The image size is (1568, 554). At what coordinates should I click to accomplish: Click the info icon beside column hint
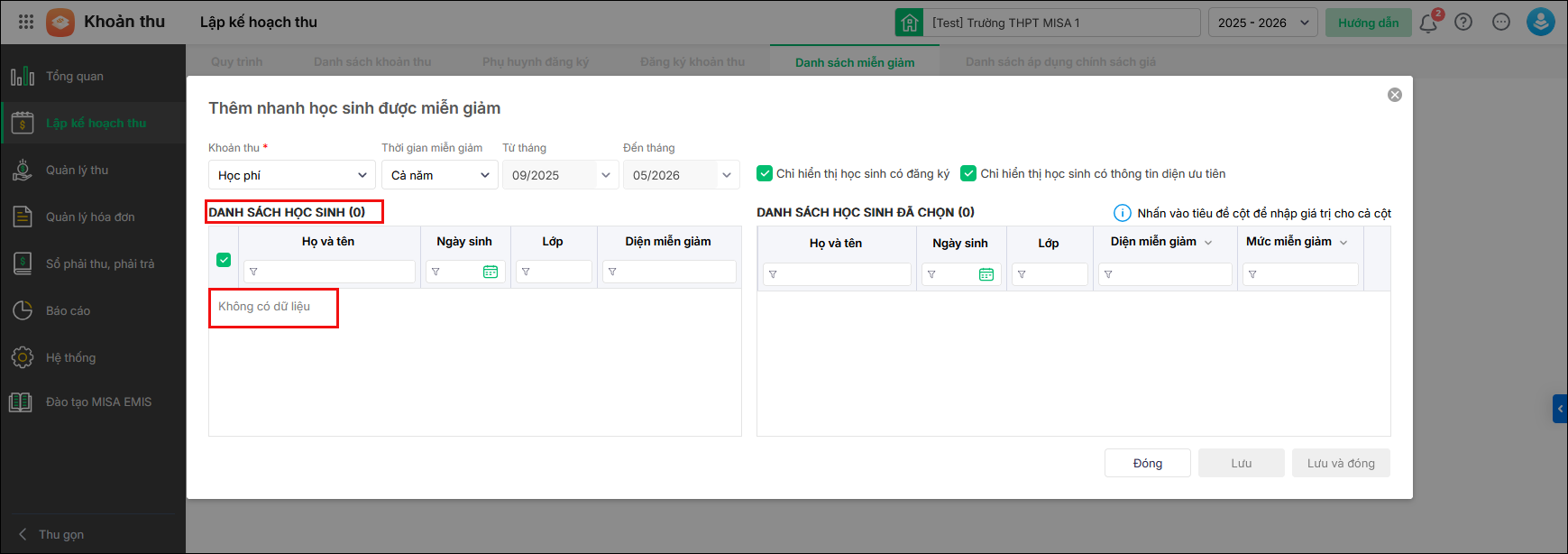(1122, 213)
